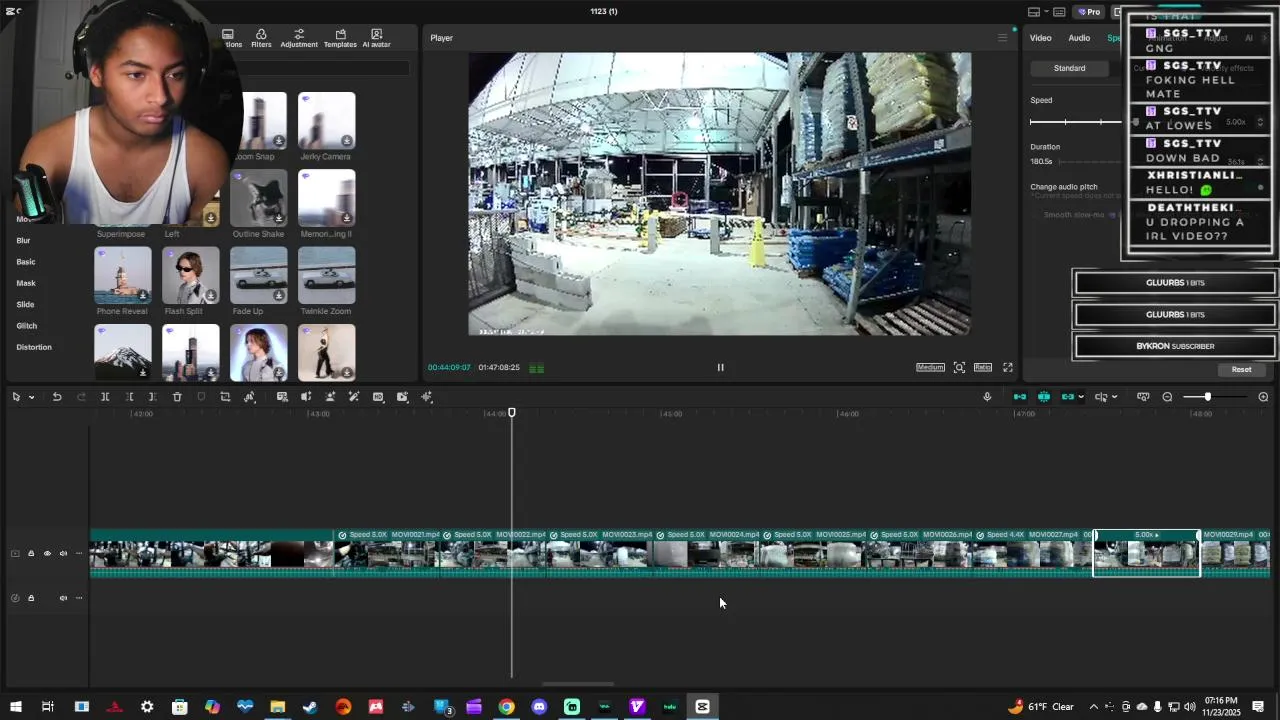This screenshot has height=720, width=1280.
Task: Switch to the Audio tab
Action: pyautogui.click(x=1079, y=38)
